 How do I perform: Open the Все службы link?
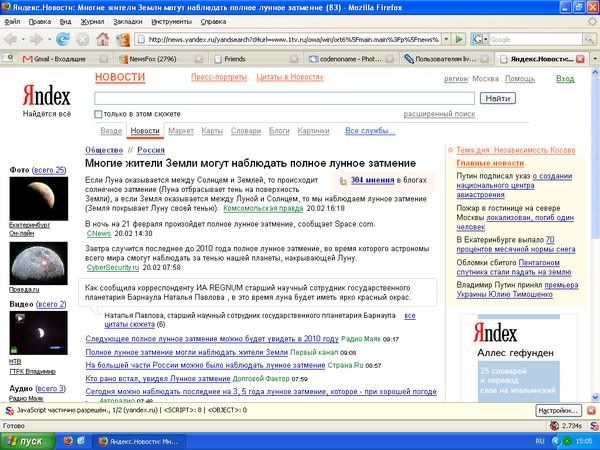[x=370, y=130]
